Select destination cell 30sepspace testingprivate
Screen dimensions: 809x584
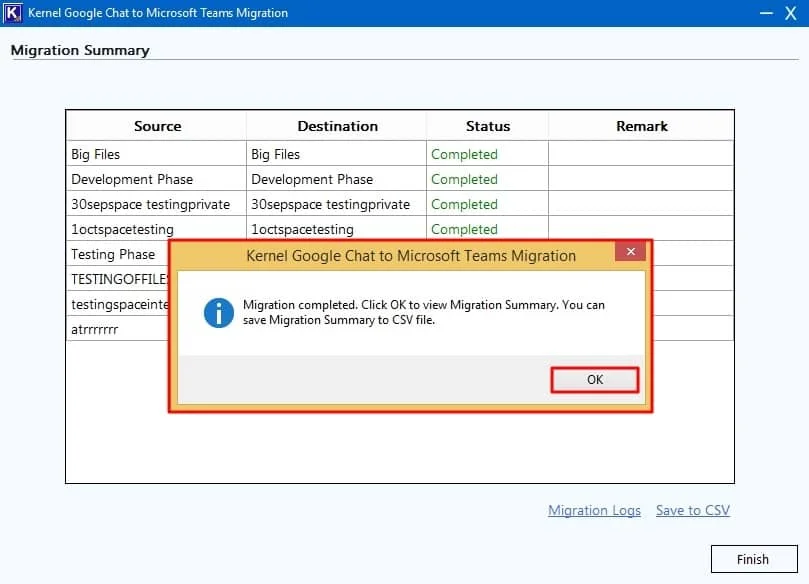pyautogui.click(x=336, y=204)
